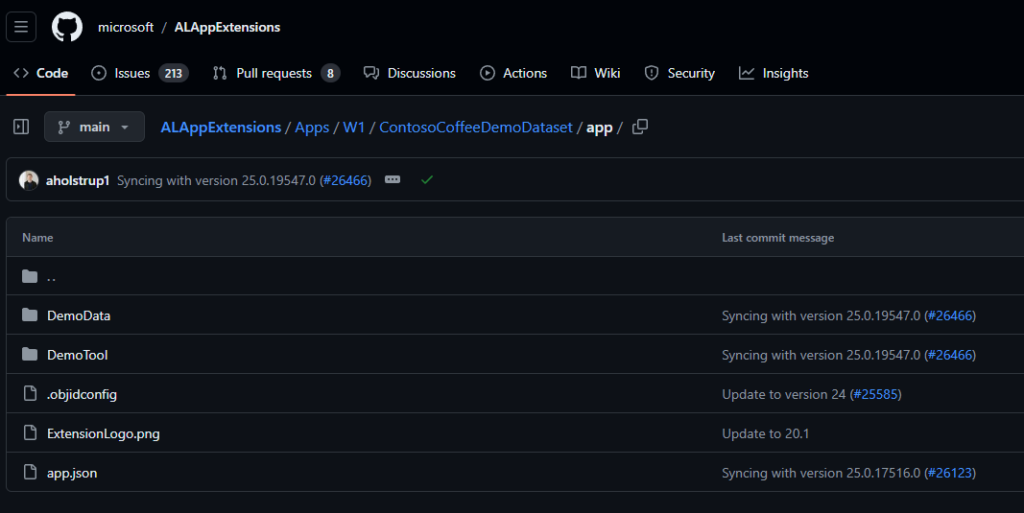1024x513 pixels.
Task: Click the app.json file icon
Action: [x=29, y=472]
